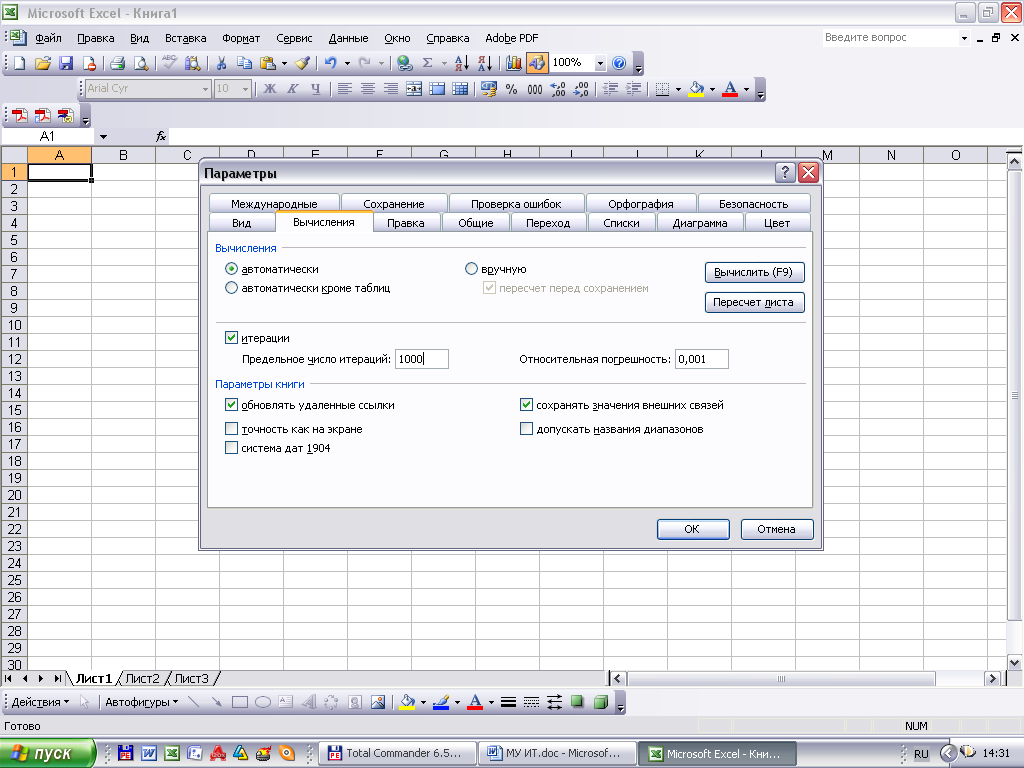The width and height of the screenshot is (1024, 768).
Task: Open the Borders dropdown arrow
Action: point(679,89)
